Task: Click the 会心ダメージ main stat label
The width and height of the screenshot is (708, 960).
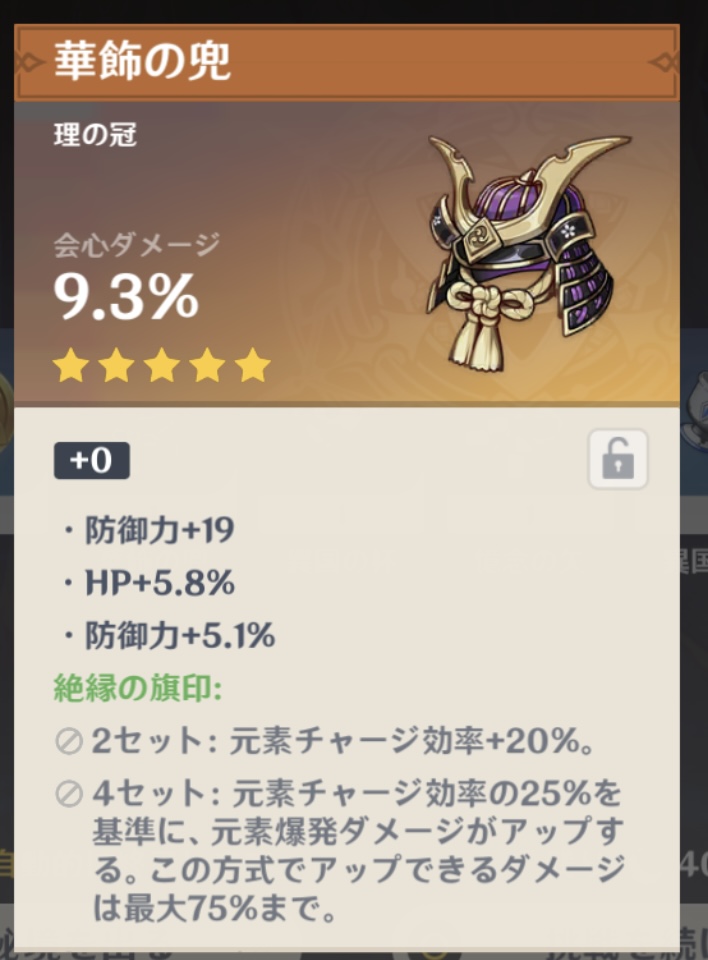Action: [x=137, y=245]
